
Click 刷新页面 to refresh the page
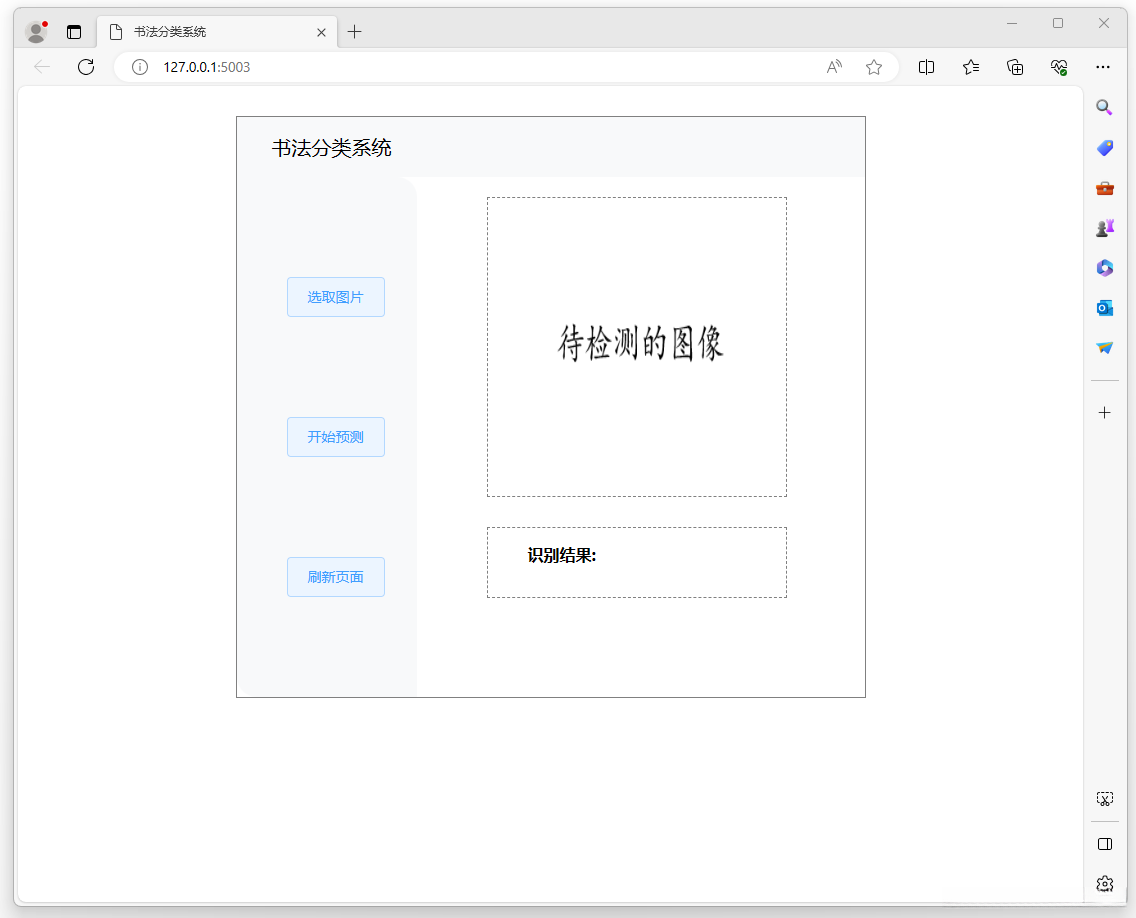click(x=335, y=576)
